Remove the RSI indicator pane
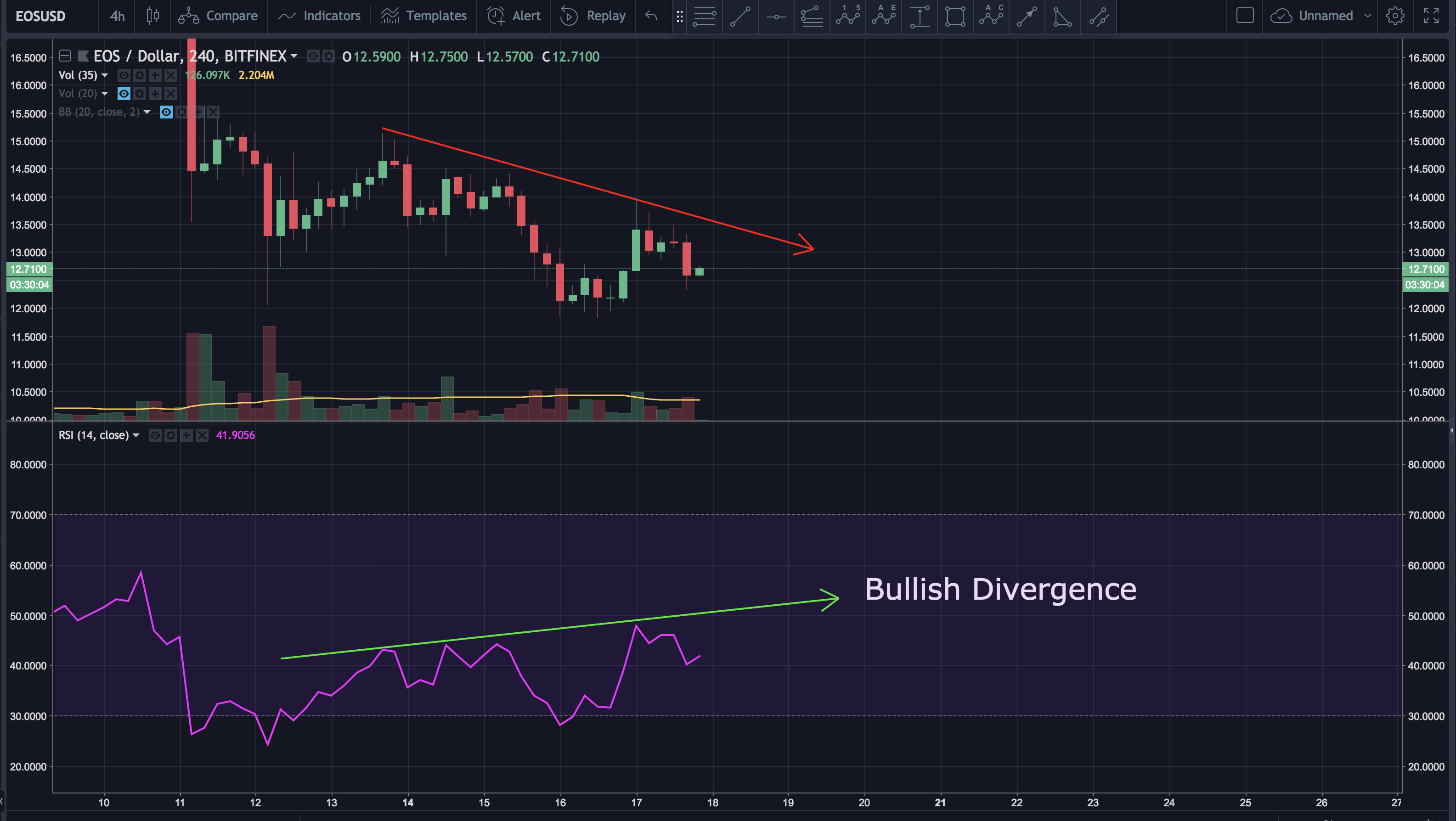 tap(202, 435)
